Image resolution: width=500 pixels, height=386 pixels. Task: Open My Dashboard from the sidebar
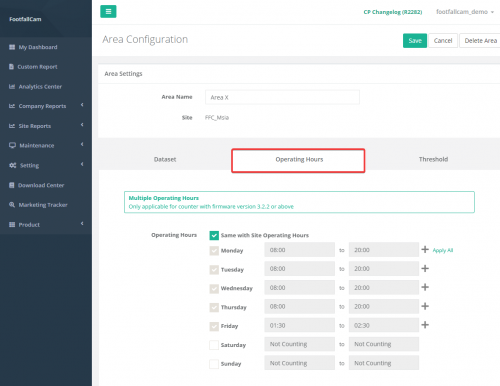[x=38, y=47]
